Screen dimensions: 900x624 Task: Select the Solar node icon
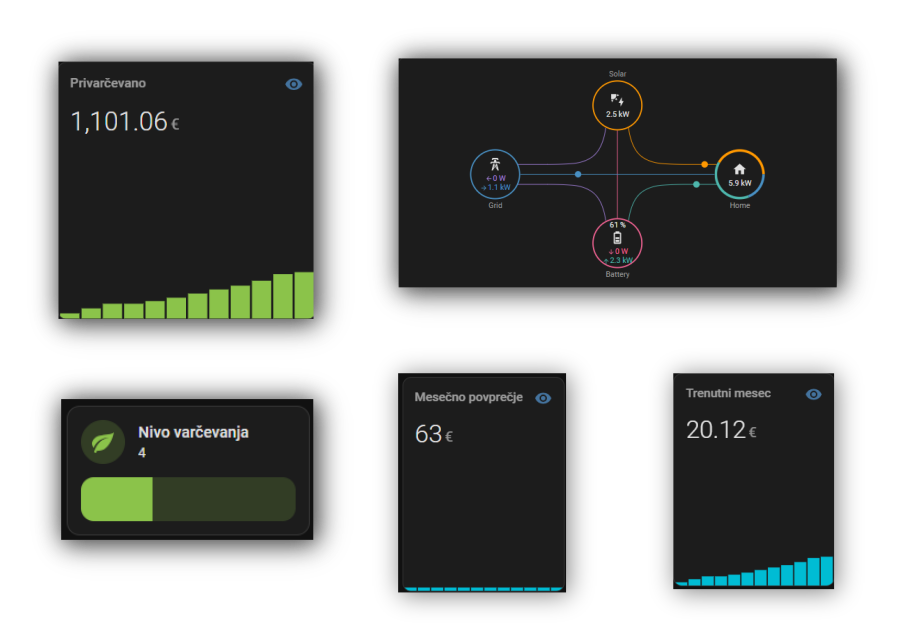click(617, 101)
